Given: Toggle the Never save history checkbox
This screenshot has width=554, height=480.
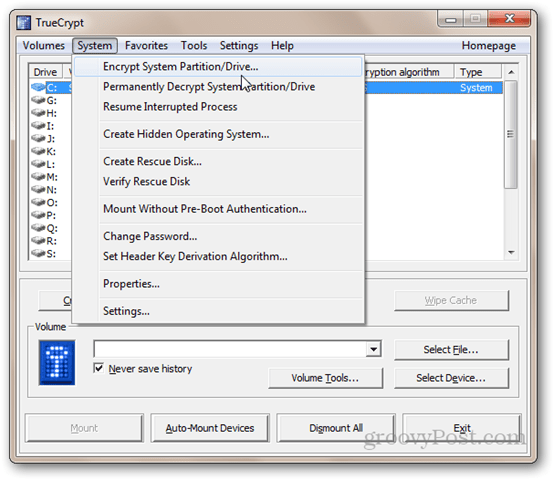Looking at the screenshot, I should pyautogui.click(x=99, y=368).
